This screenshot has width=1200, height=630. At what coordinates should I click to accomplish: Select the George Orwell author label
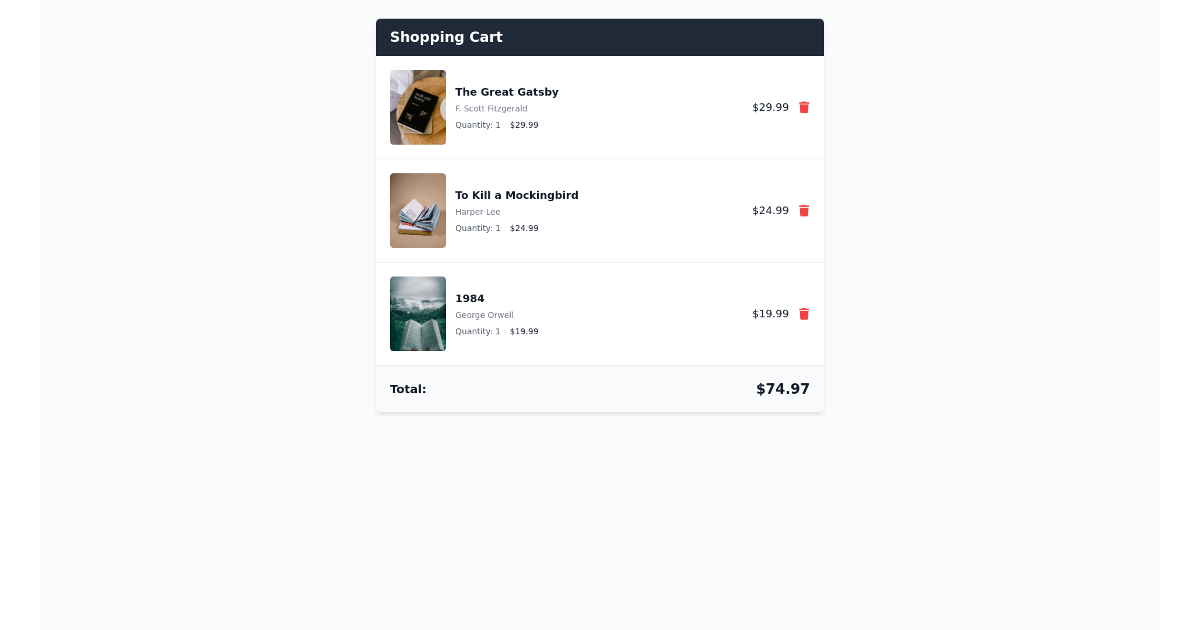[484, 315]
